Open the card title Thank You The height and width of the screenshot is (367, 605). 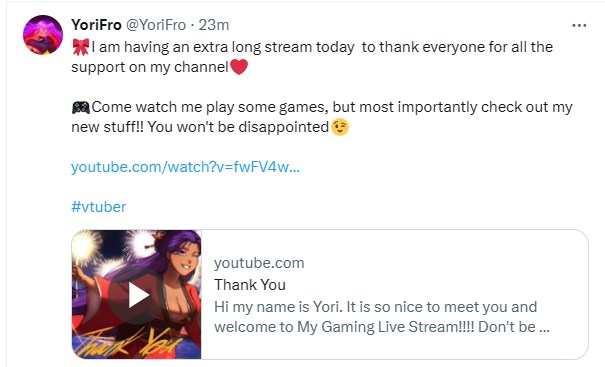coord(250,285)
